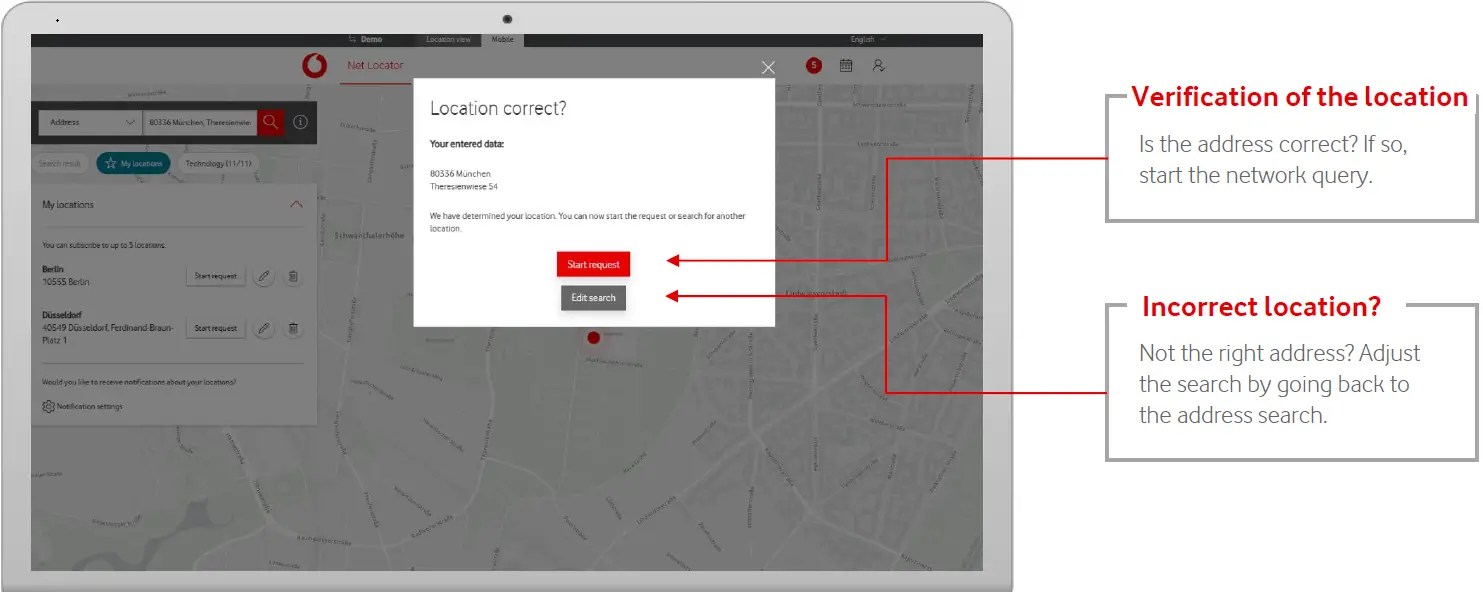
Task: Open the user account icon
Action: click(x=878, y=66)
